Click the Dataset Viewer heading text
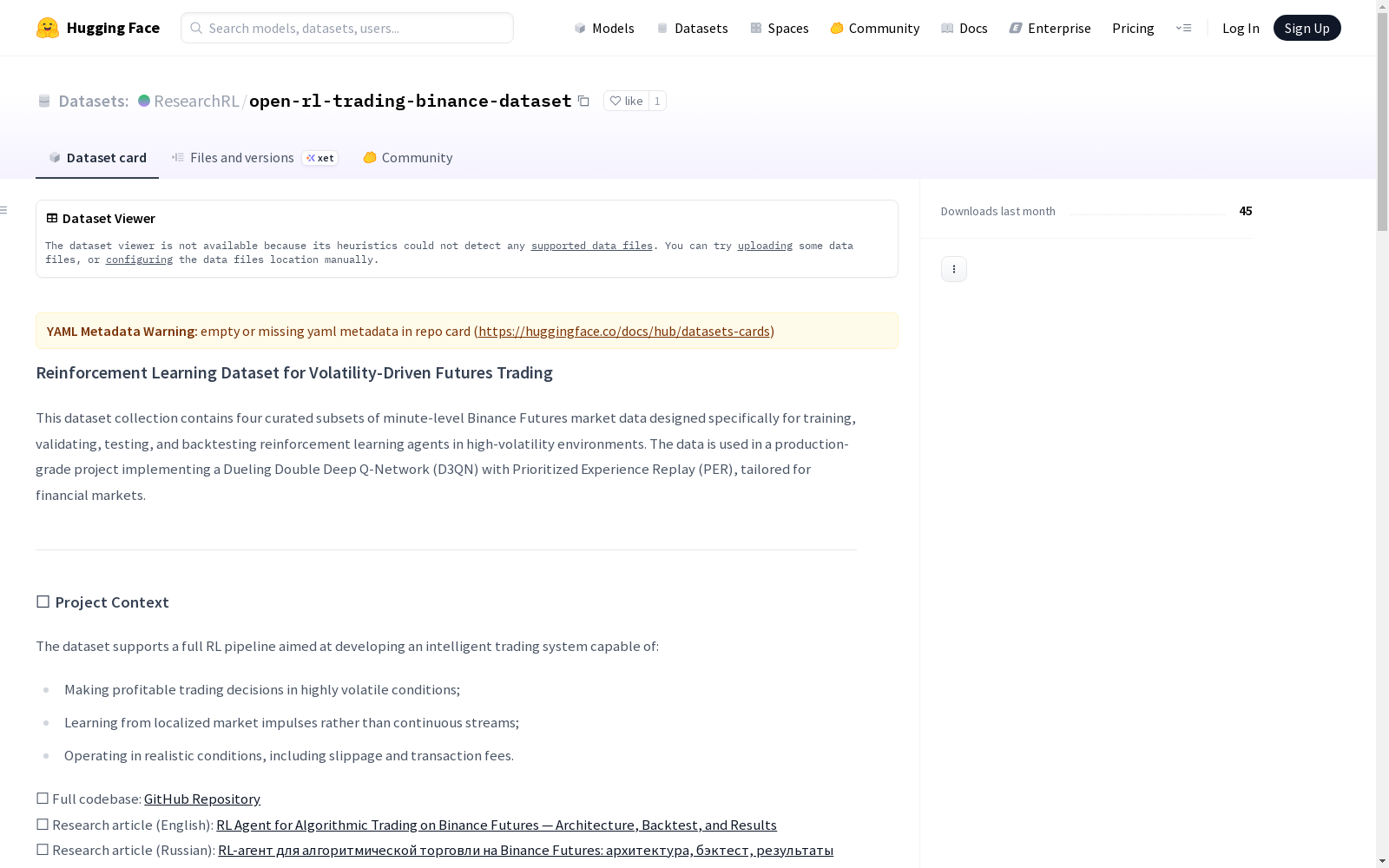 coord(109,218)
